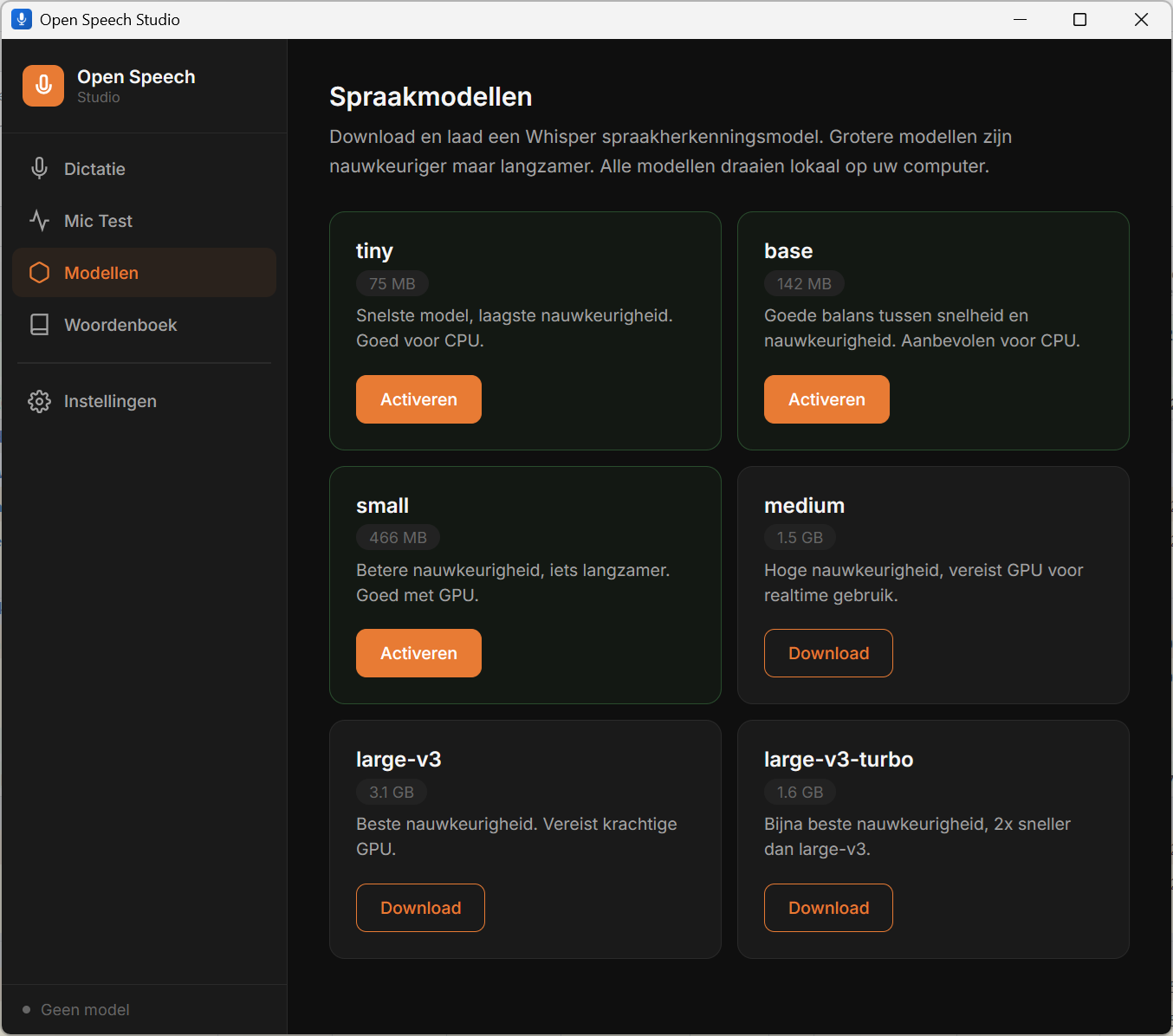Click the Geen model status dot

[26, 1010]
